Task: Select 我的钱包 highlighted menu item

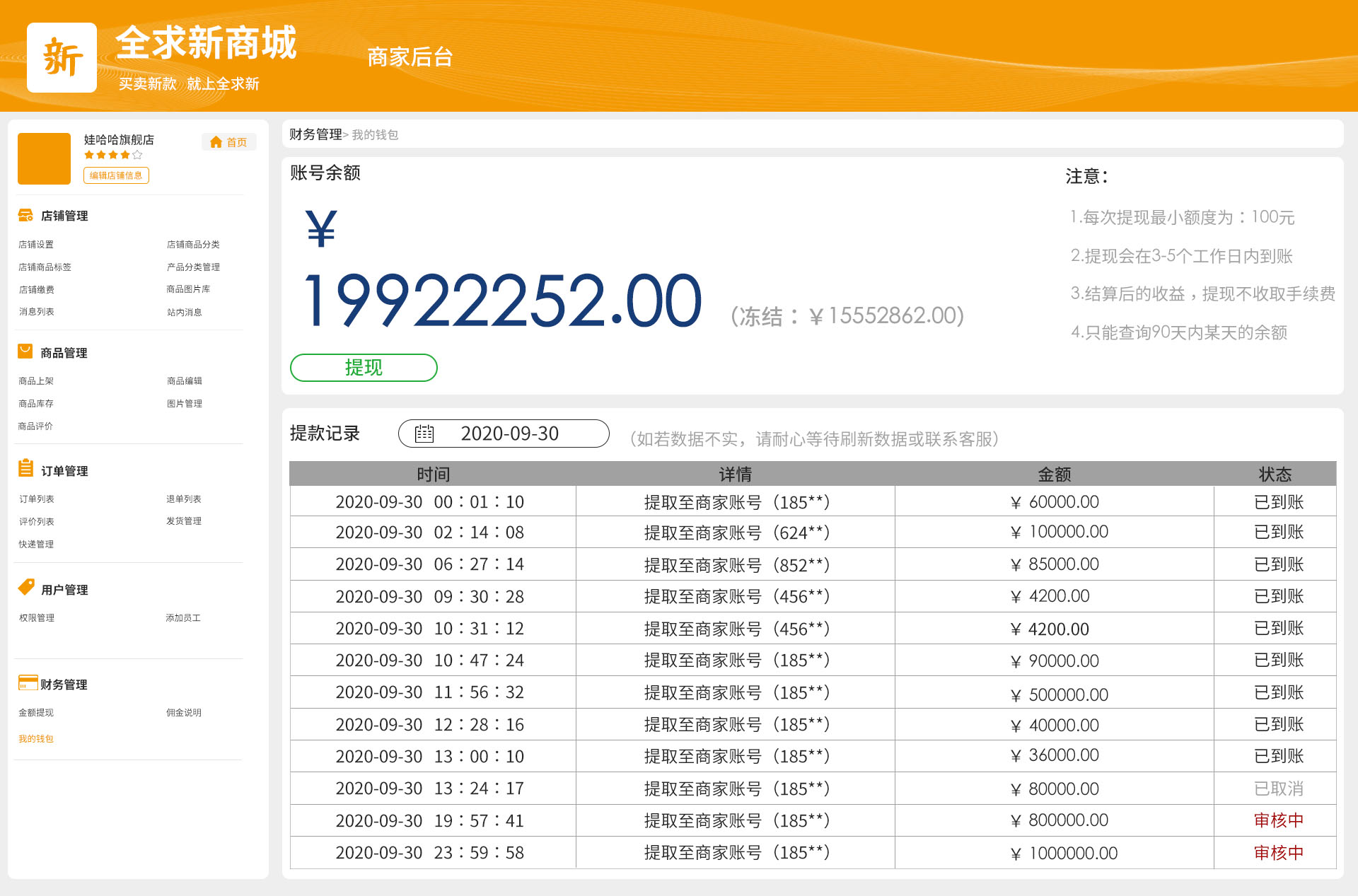Action: point(36,739)
